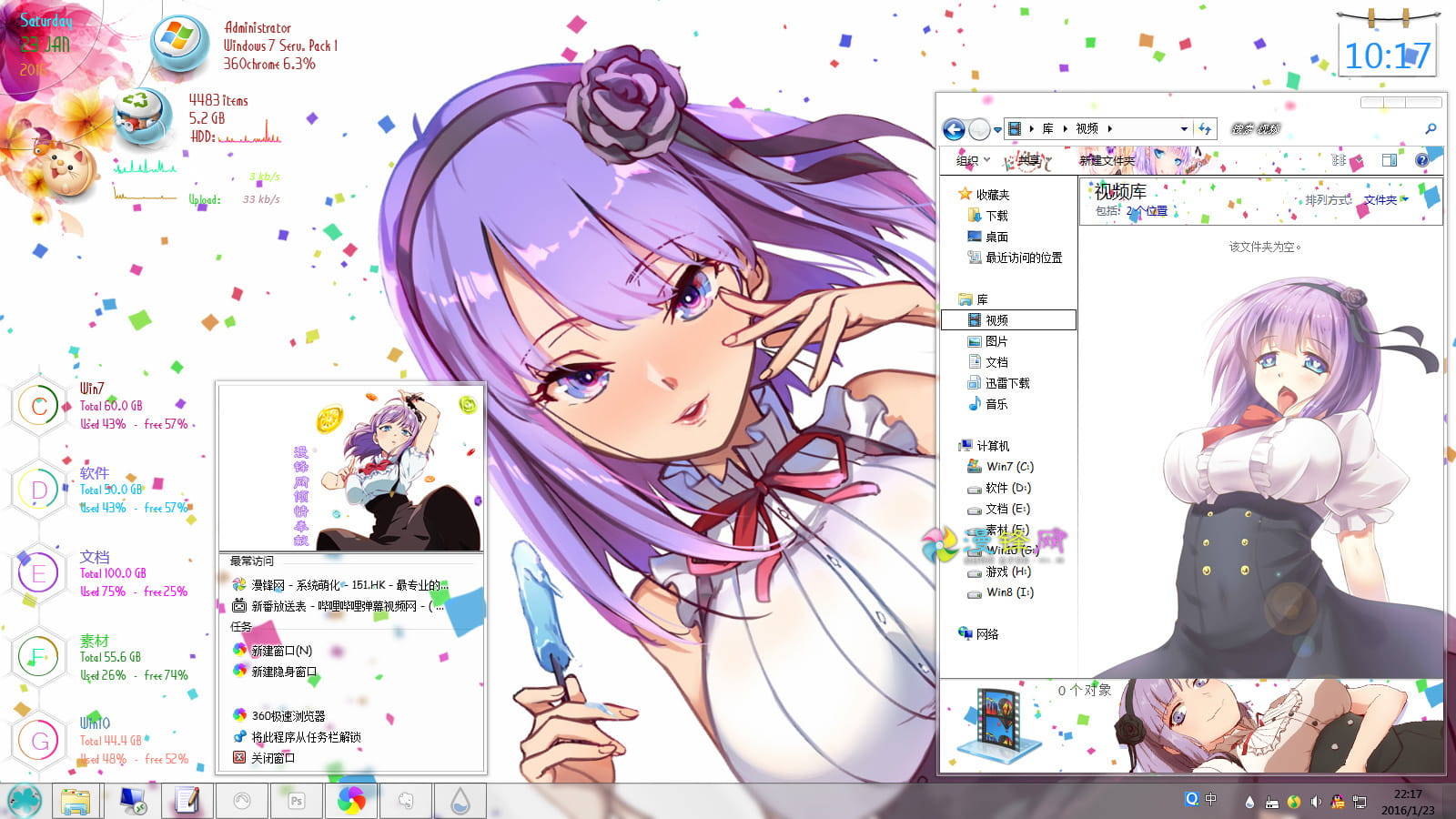The width and height of the screenshot is (1456, 819).
Task: Open the address bar history dropdown
Action: coord(1183,128)
